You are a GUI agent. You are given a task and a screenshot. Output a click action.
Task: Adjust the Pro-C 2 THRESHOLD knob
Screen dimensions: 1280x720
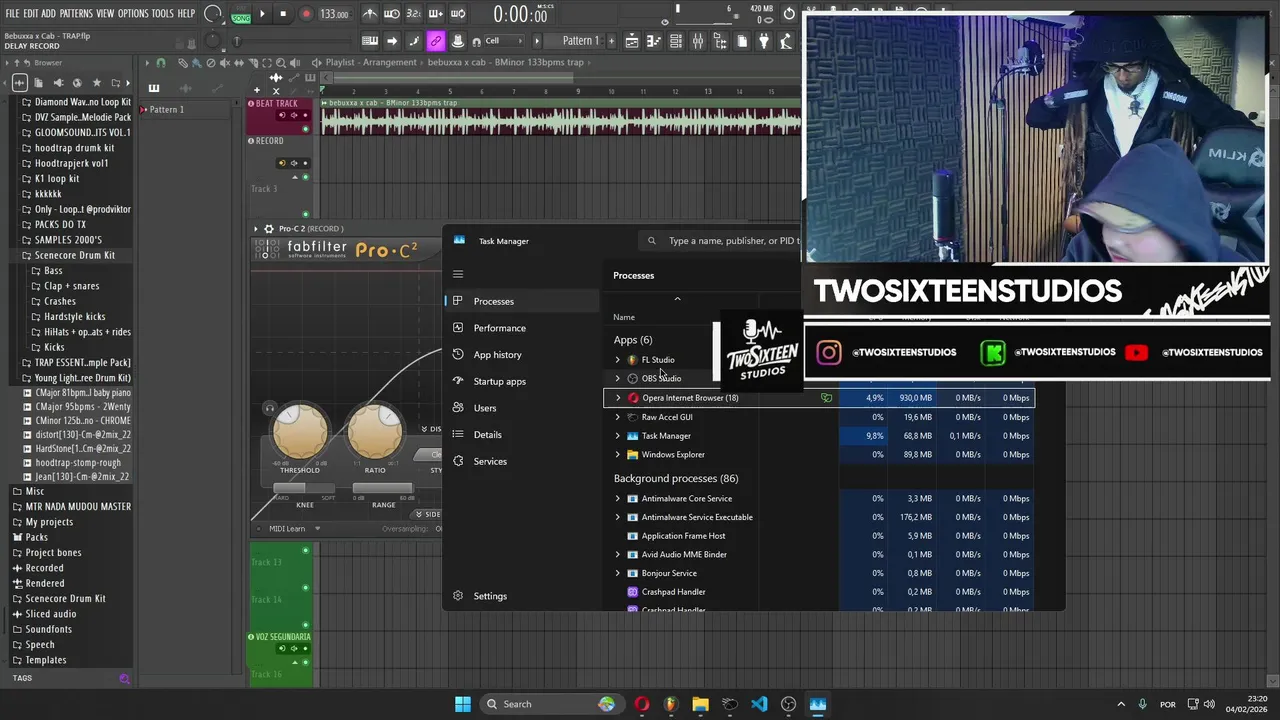click(x=299, y=432)
